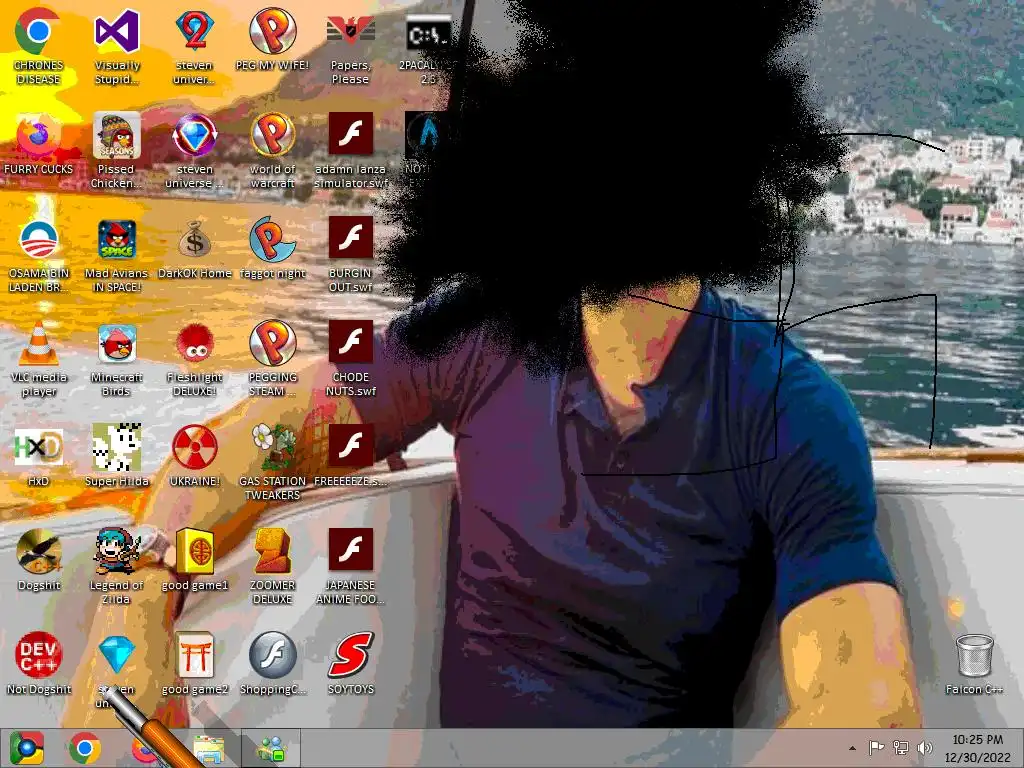Open Chrome from the taskbar

click(x=84, y=748)
